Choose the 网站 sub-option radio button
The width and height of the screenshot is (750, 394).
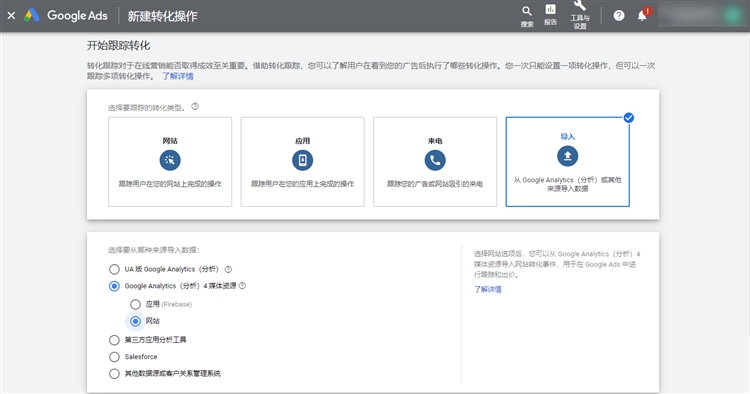(135, 321)
